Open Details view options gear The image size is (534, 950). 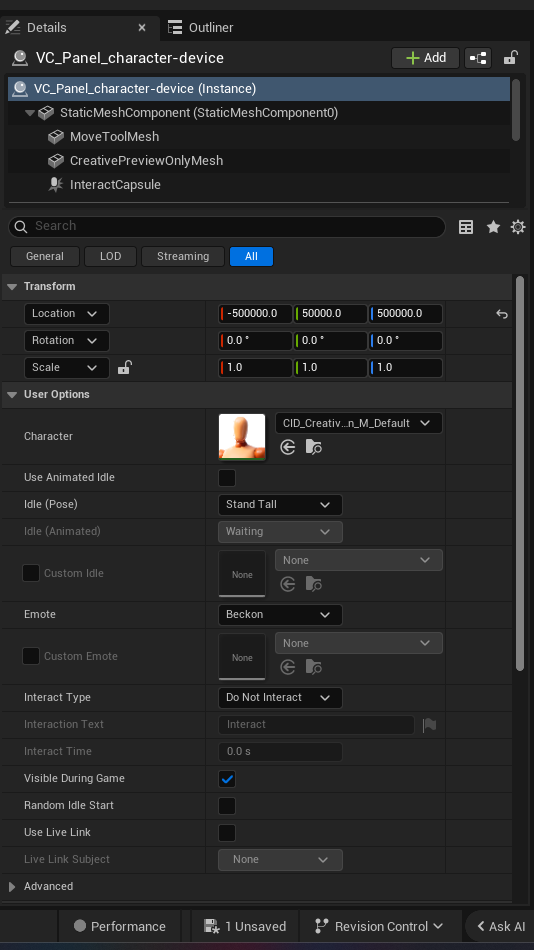click(x=518, y=227)
